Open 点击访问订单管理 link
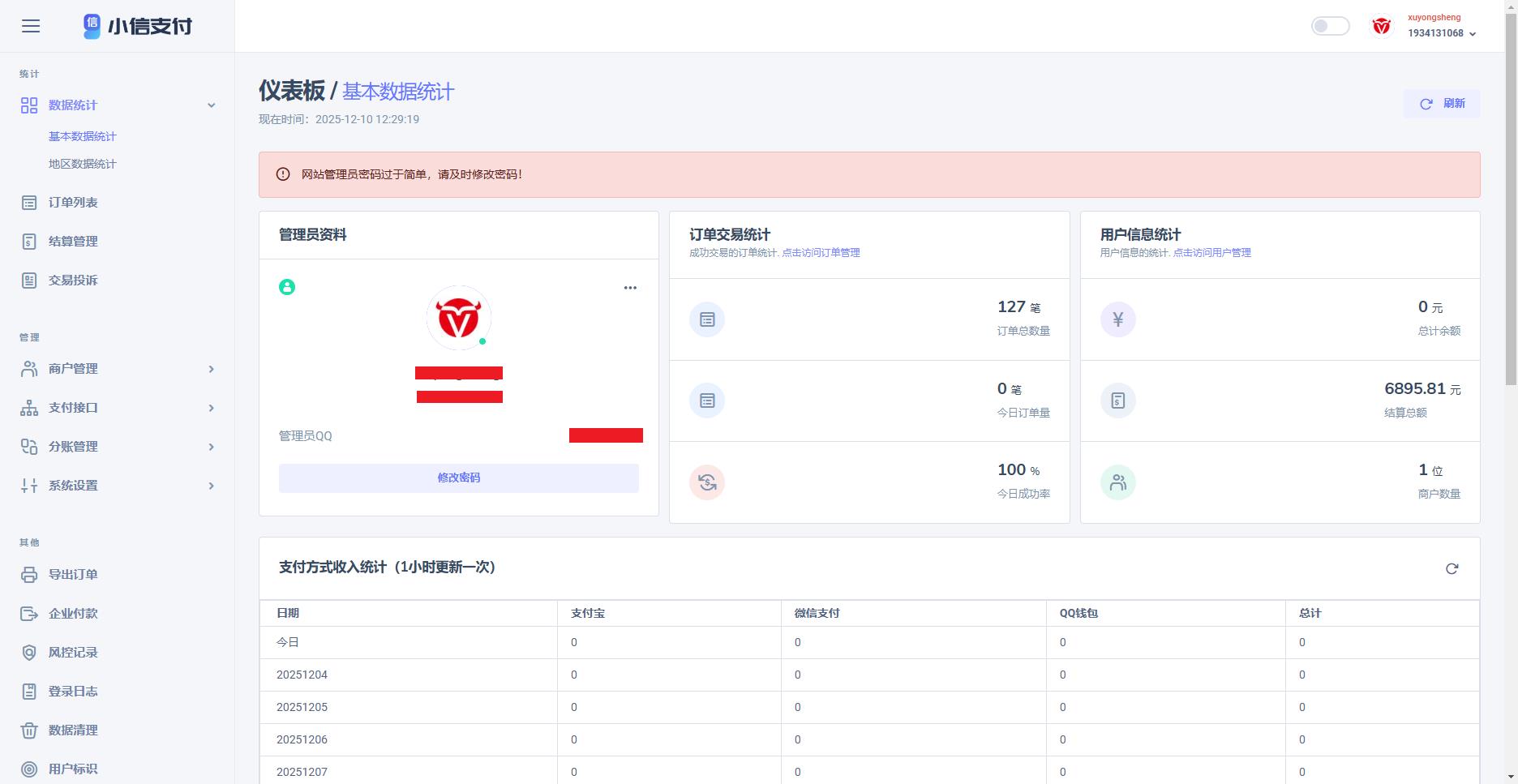Screen dimensions: 1518x784 [x=821, y=252]
